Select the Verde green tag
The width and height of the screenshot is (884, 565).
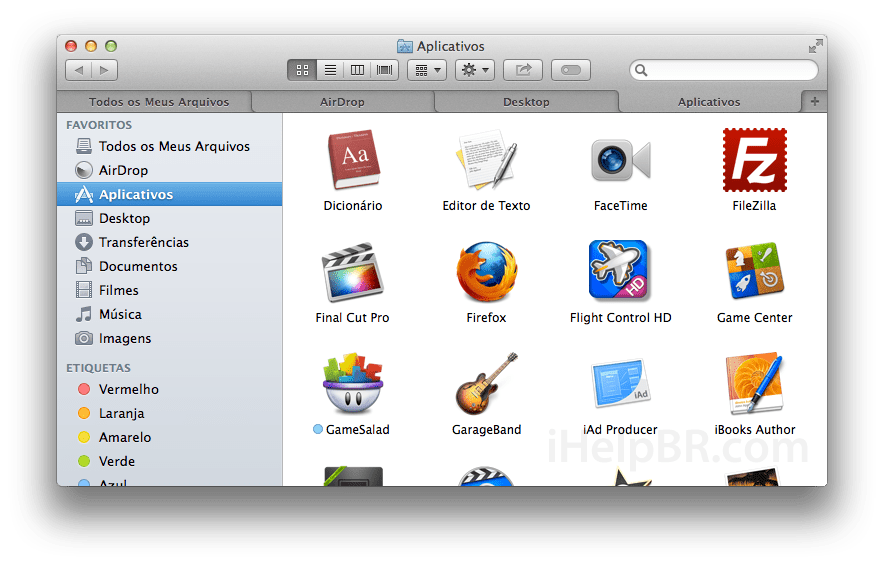(x=170, y=461)
